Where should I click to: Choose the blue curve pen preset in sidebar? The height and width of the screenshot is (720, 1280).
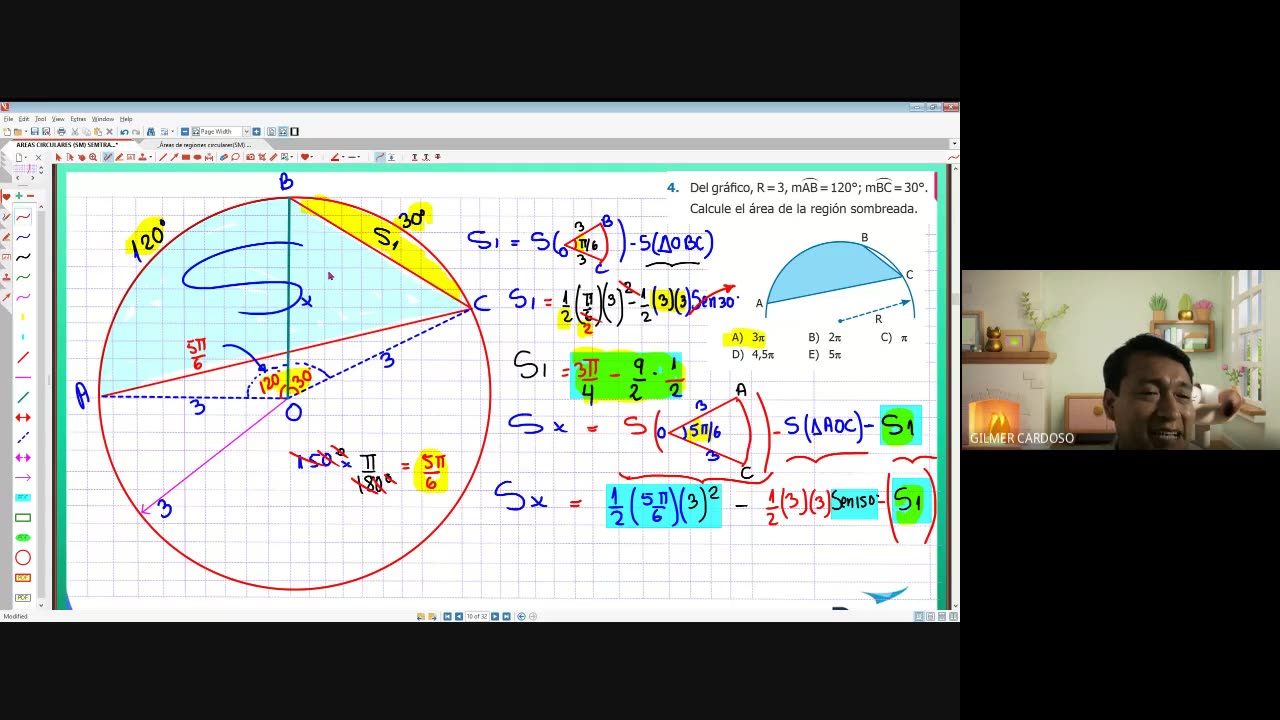pos(23,238)
